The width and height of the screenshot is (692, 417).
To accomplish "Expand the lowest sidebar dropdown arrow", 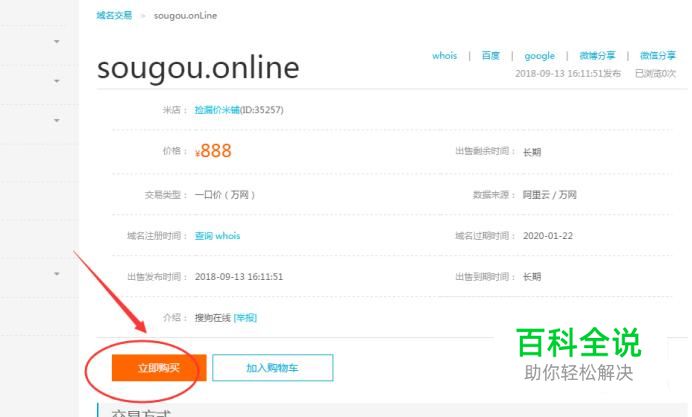I will pyautogui.click(x=56, y=274).
